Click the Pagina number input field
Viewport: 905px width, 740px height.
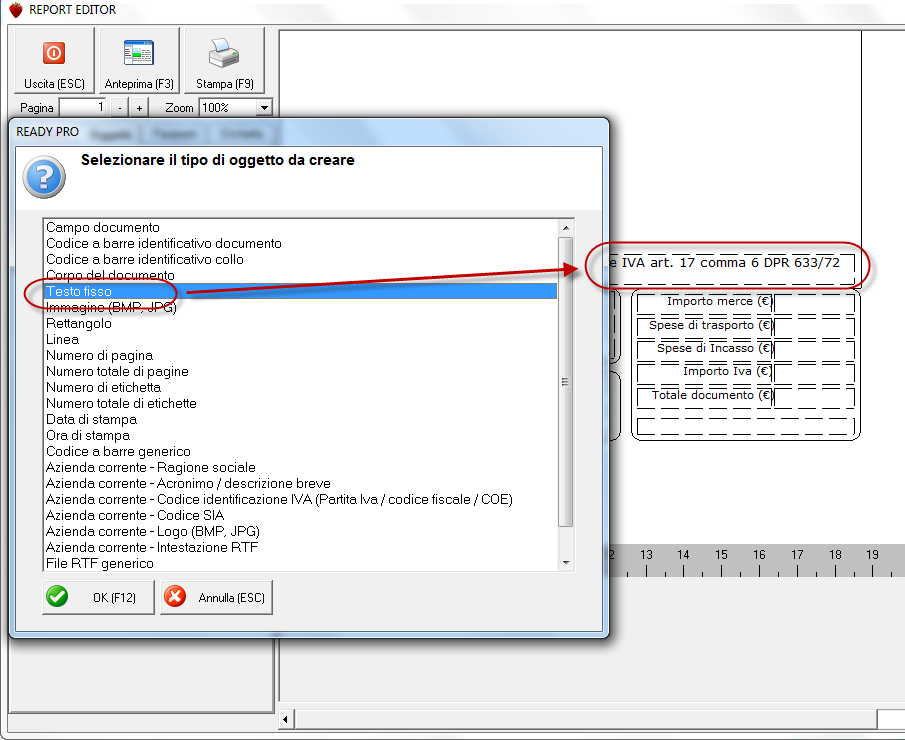point(83,107)
